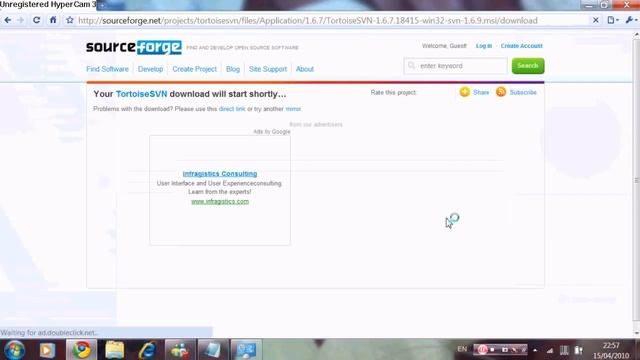Click the browser Back arrow

(8, 20)
